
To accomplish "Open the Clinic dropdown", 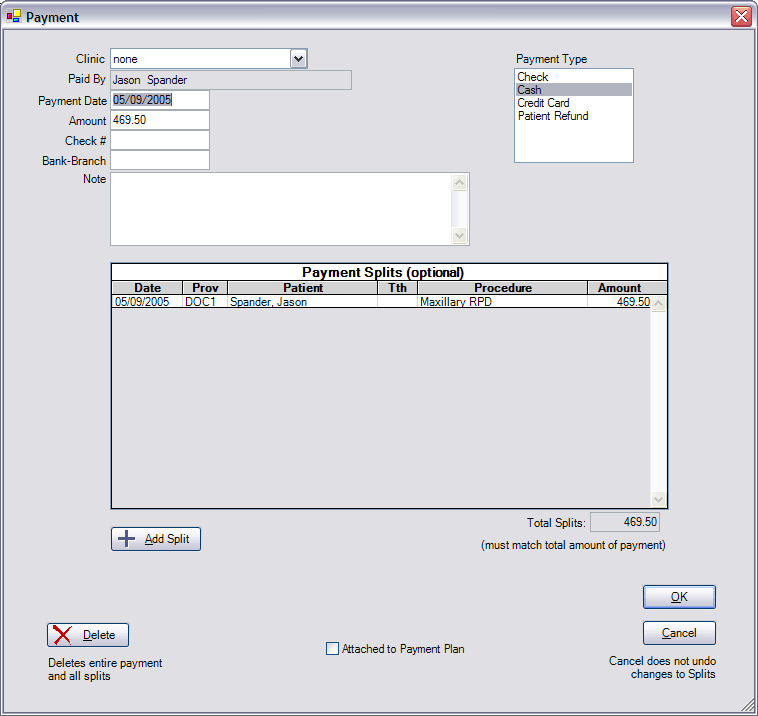I will (298, 59).
